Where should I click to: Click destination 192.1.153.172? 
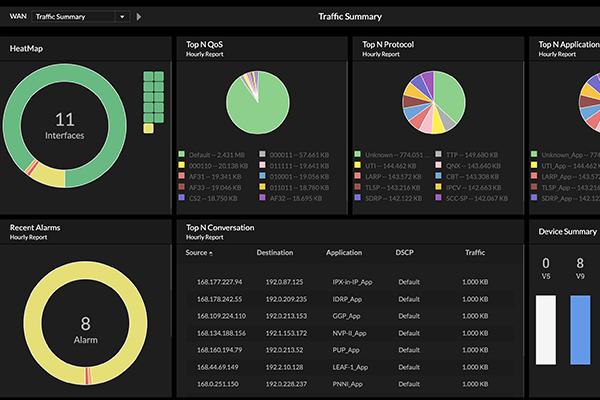pos(286,333)
